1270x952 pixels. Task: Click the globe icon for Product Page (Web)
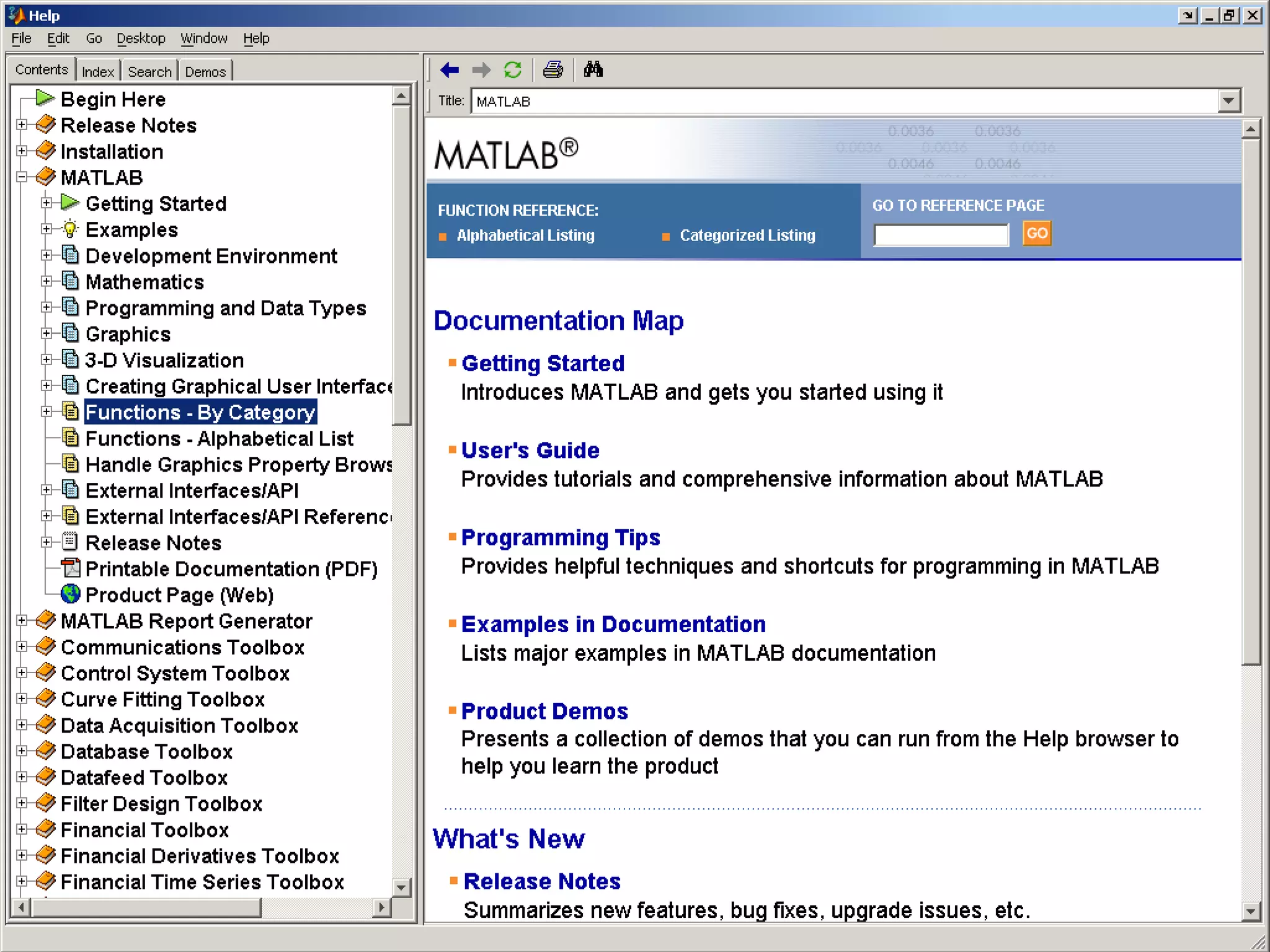71,594
